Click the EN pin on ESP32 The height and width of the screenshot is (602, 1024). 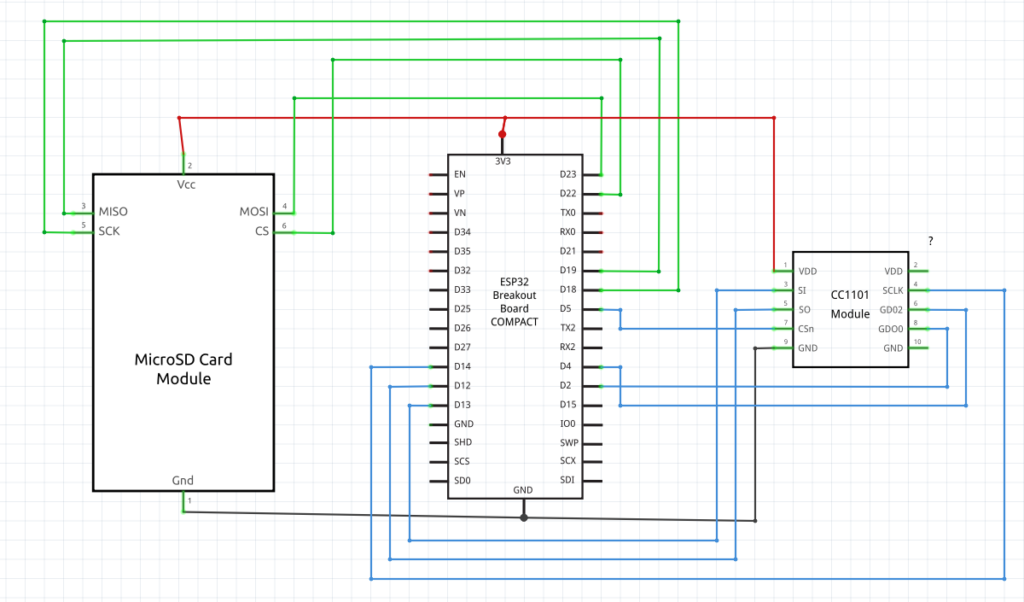(x=460, y=174)
